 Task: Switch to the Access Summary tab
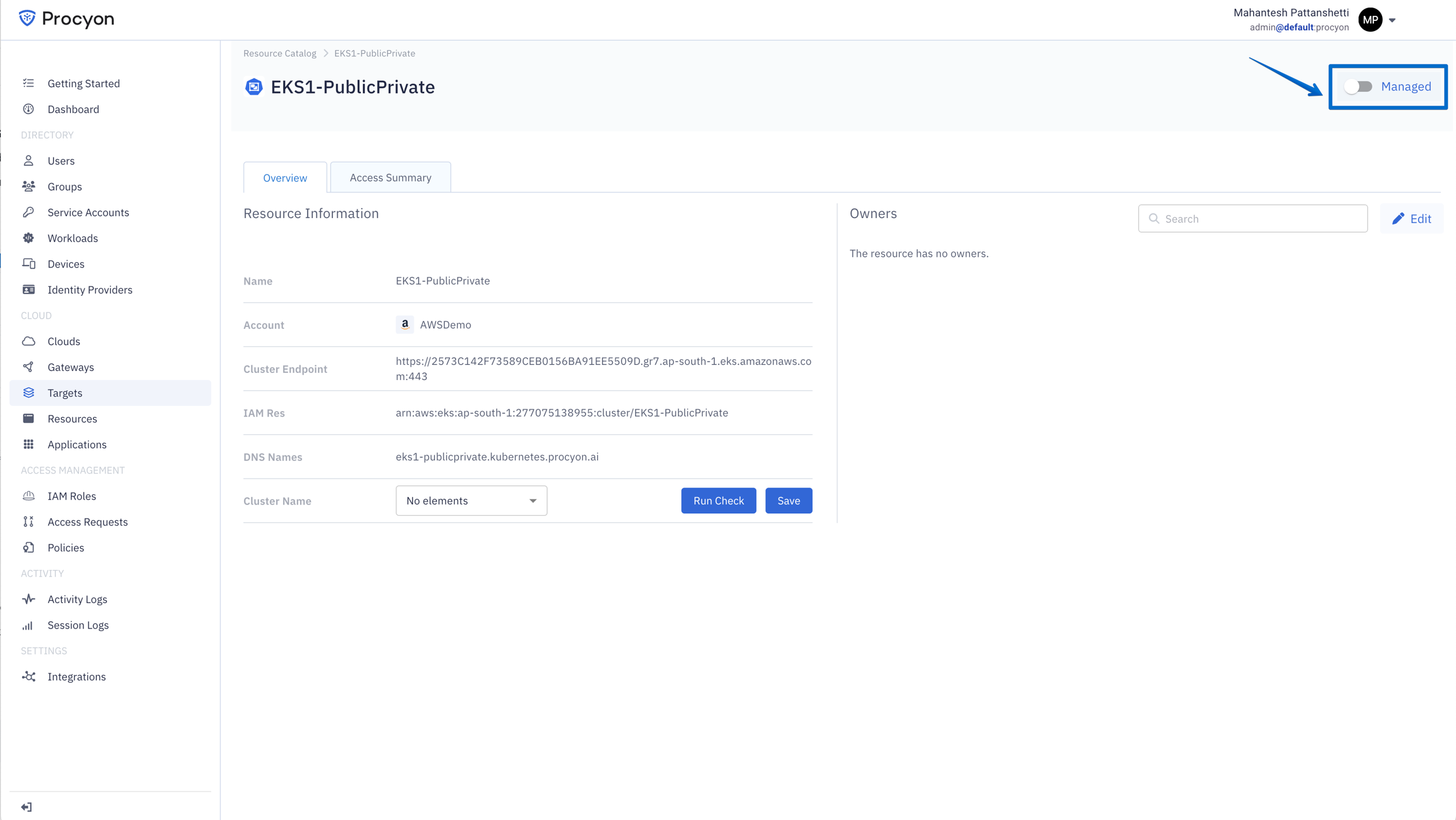[390, 177]
